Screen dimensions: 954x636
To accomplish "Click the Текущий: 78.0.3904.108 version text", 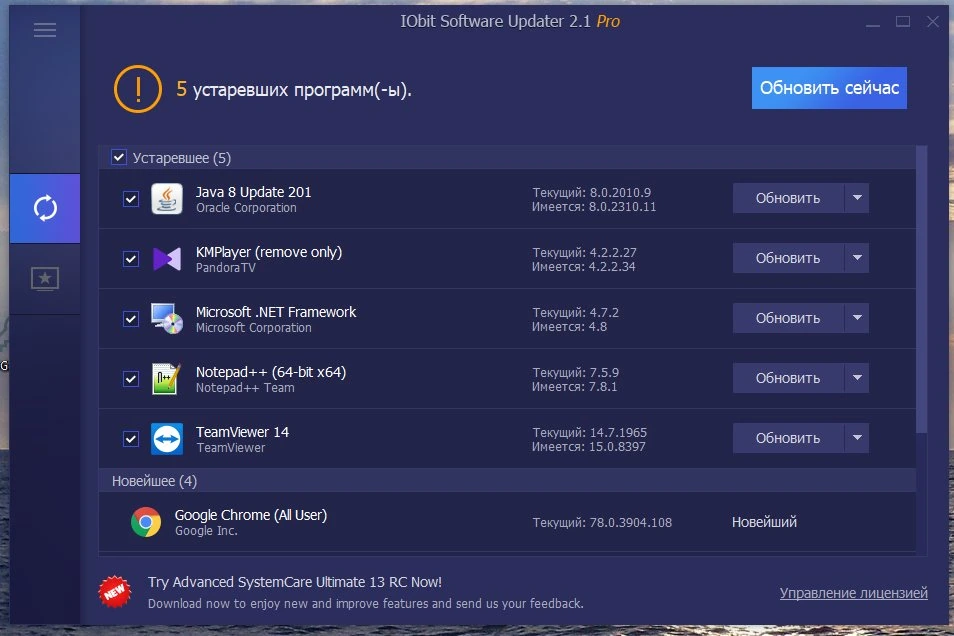I will [x=602, y=522].
